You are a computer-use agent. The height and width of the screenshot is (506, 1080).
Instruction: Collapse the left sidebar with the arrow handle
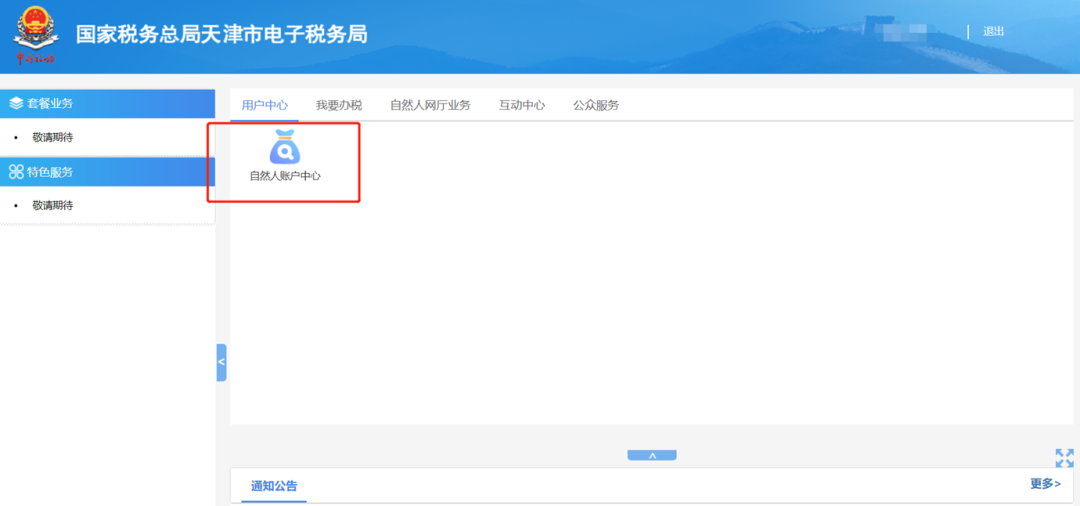coord(221,362)
